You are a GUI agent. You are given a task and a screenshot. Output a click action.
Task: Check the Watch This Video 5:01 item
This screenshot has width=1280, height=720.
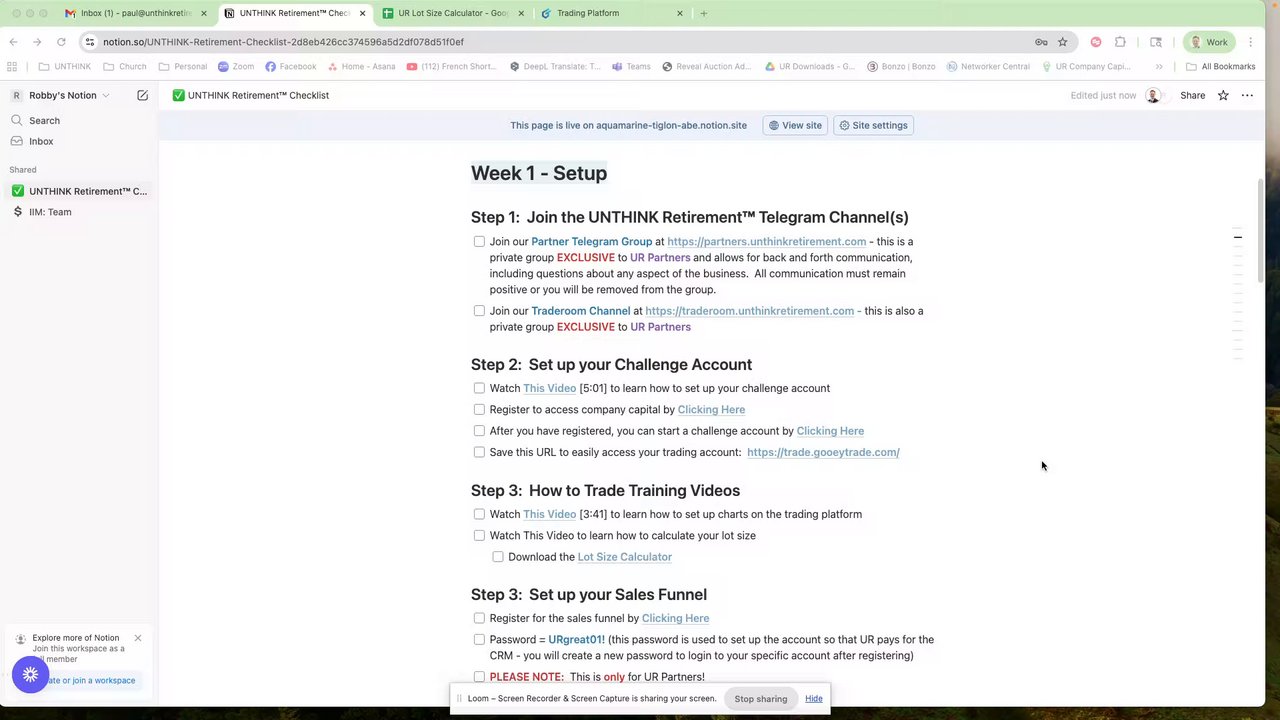click(x=479, y=388)
